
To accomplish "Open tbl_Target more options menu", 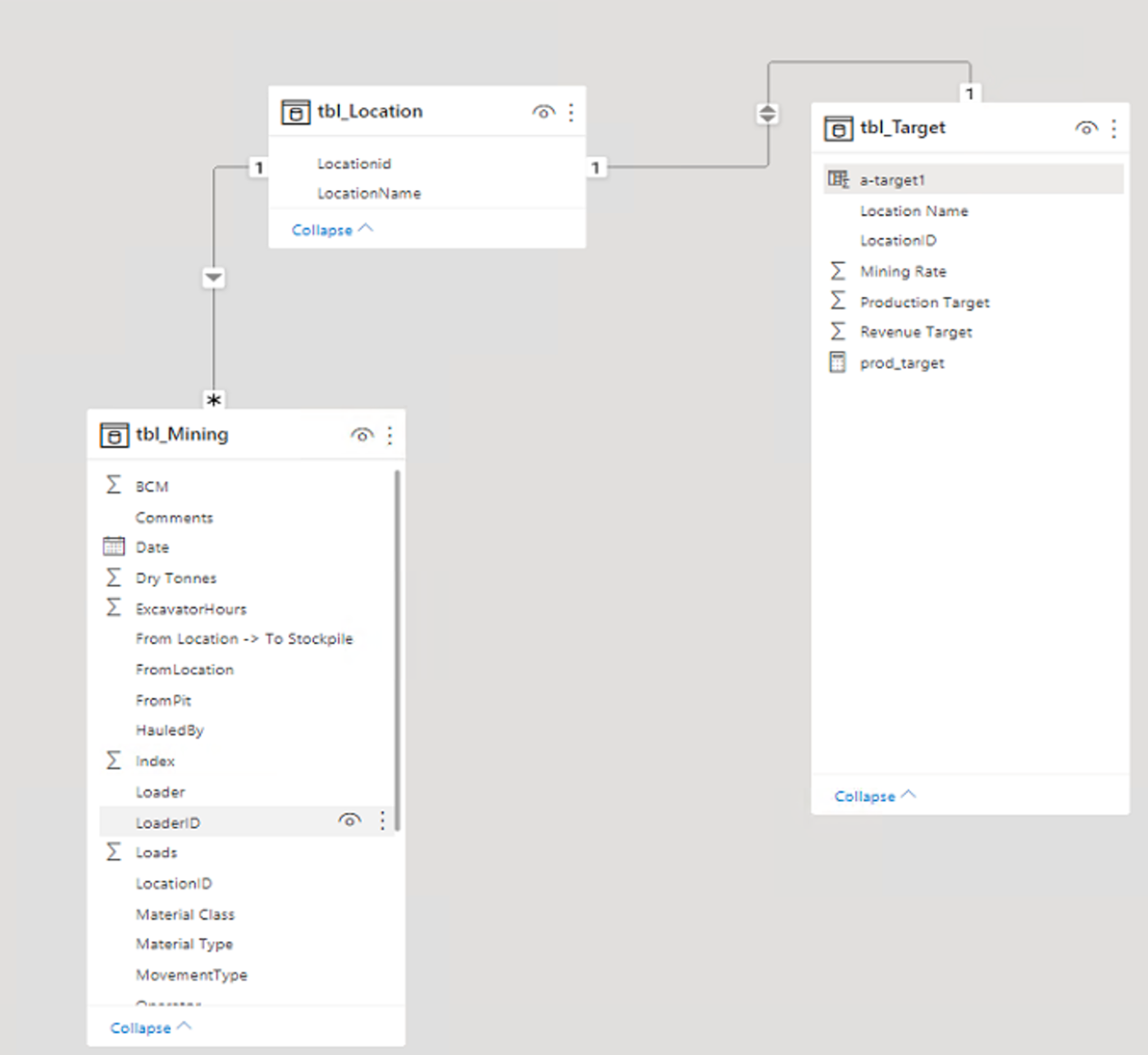I will [1114, 128].
